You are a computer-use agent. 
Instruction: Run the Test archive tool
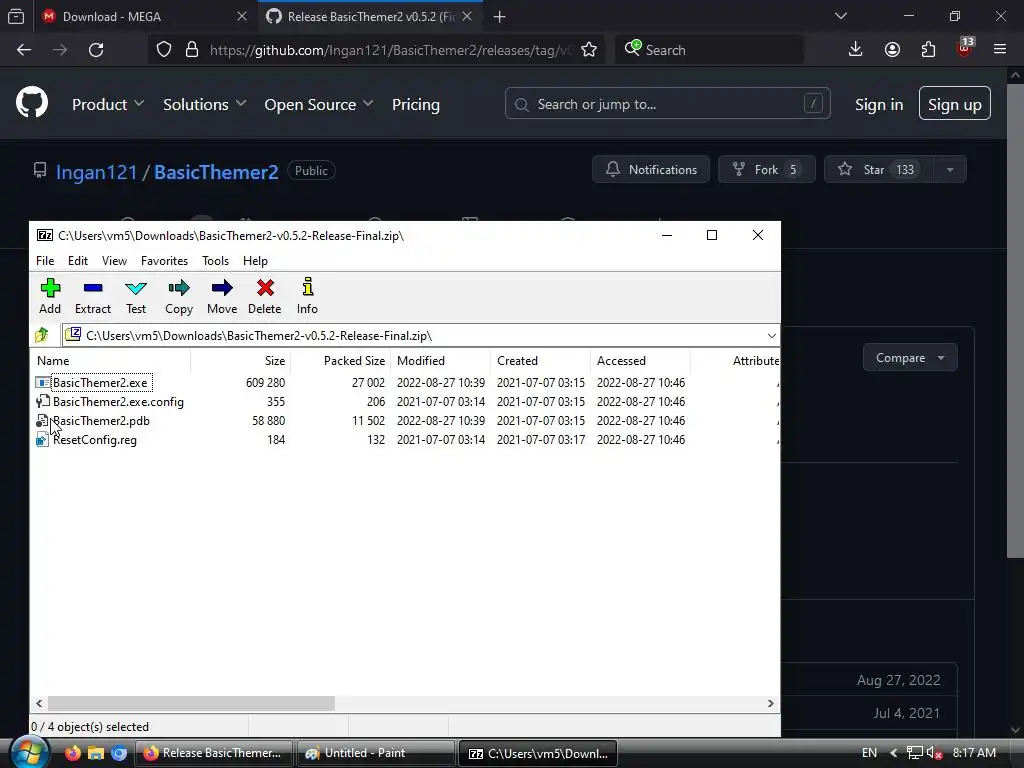pyautogui.click(x=136, y=296)
